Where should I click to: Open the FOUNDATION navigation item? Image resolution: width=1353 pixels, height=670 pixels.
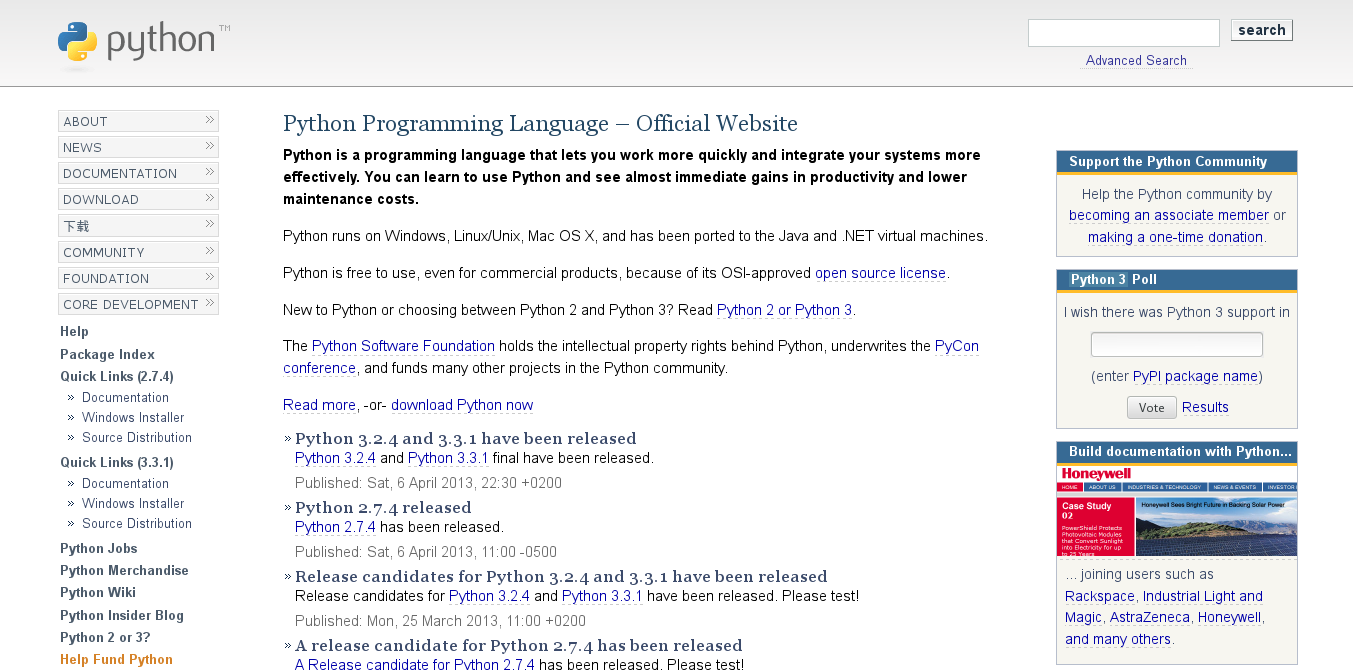(x=138, y=278)
